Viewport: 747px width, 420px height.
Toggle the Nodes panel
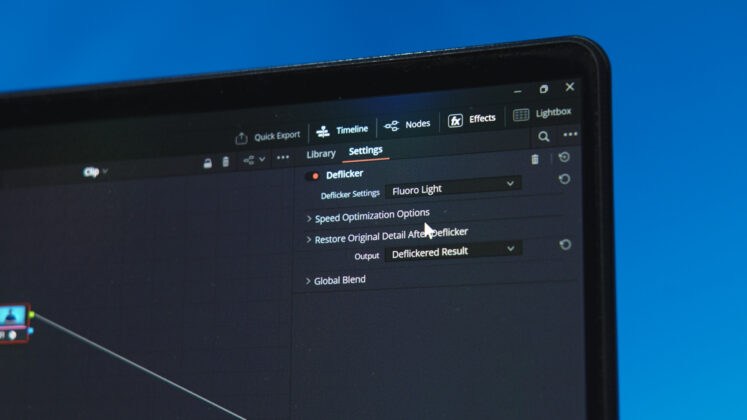(x=407, y=125)
